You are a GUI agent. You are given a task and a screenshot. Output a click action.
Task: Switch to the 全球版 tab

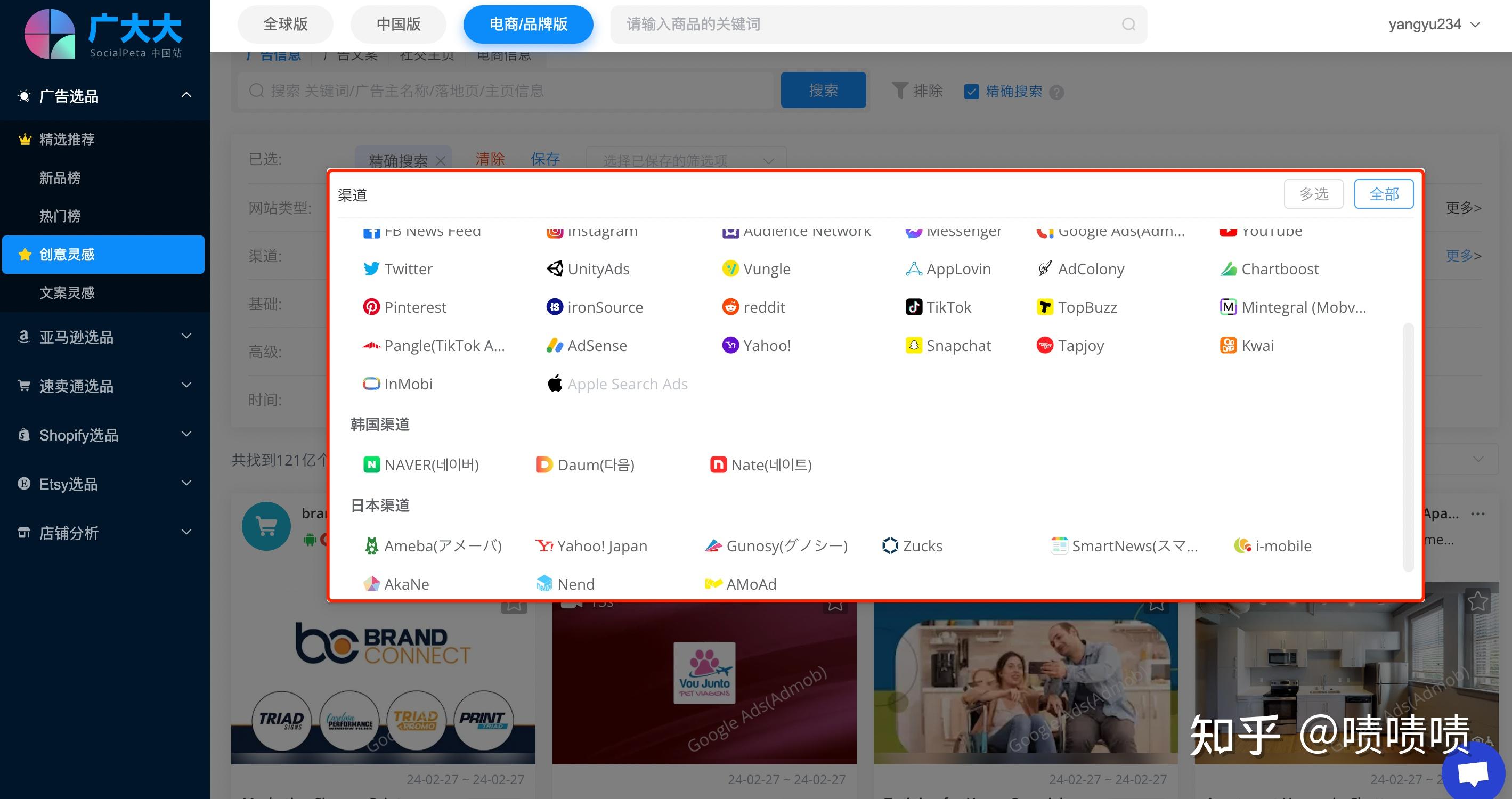(x=285, y=25)
